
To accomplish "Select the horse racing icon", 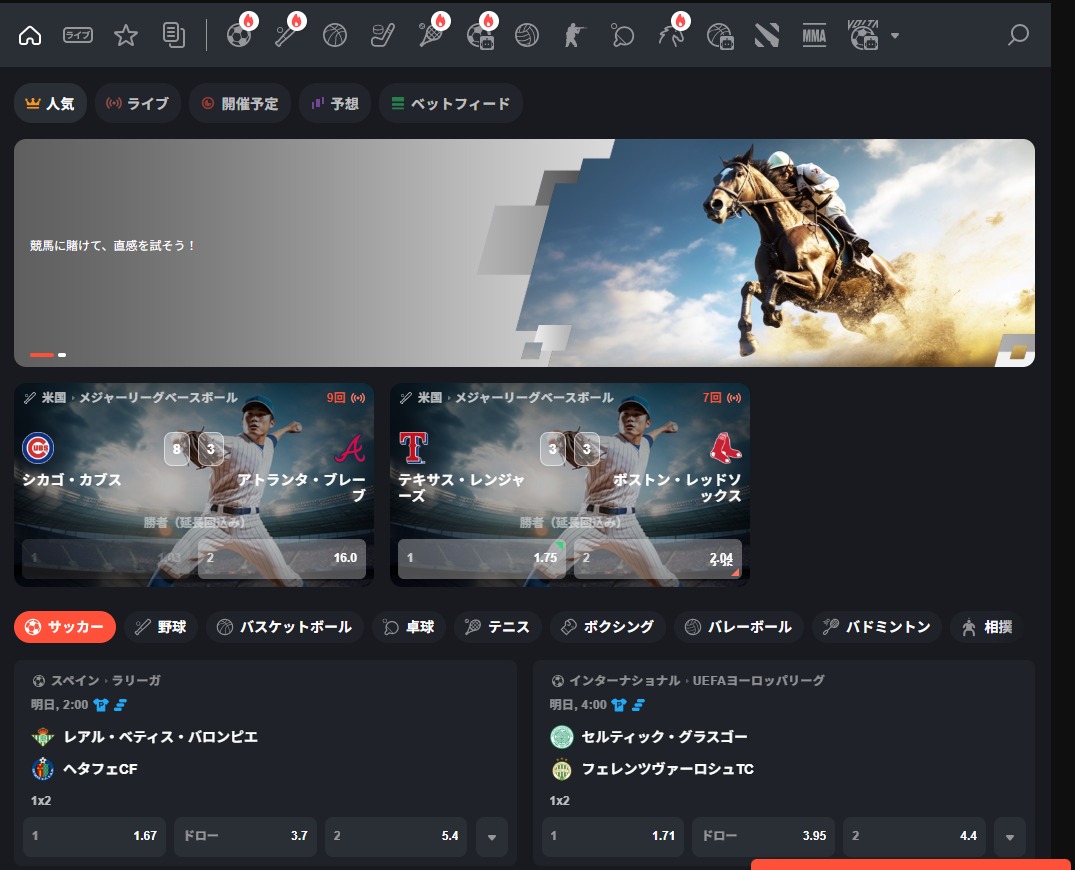I will 671,35.
